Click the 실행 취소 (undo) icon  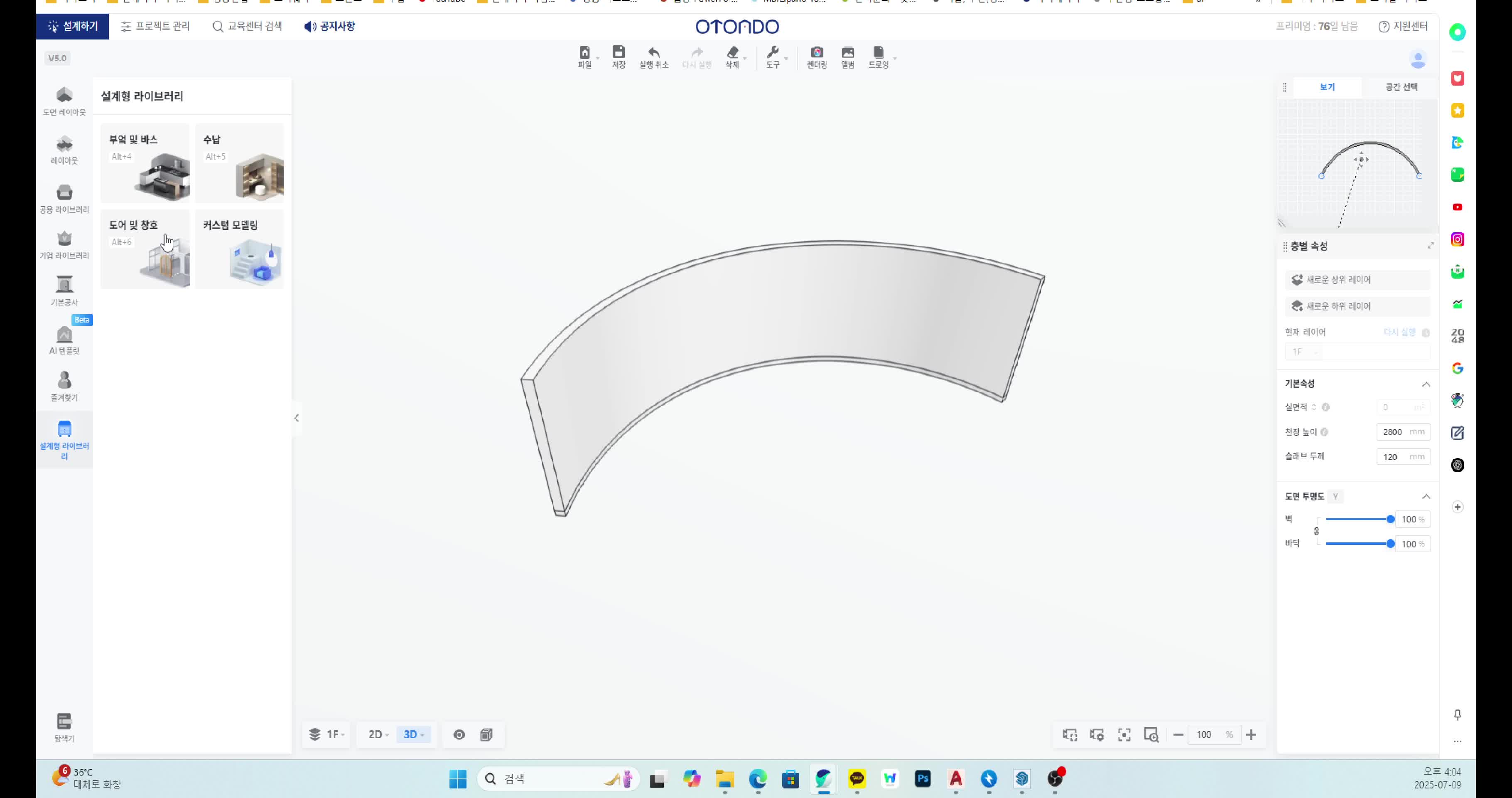click(x=653, y=57)
